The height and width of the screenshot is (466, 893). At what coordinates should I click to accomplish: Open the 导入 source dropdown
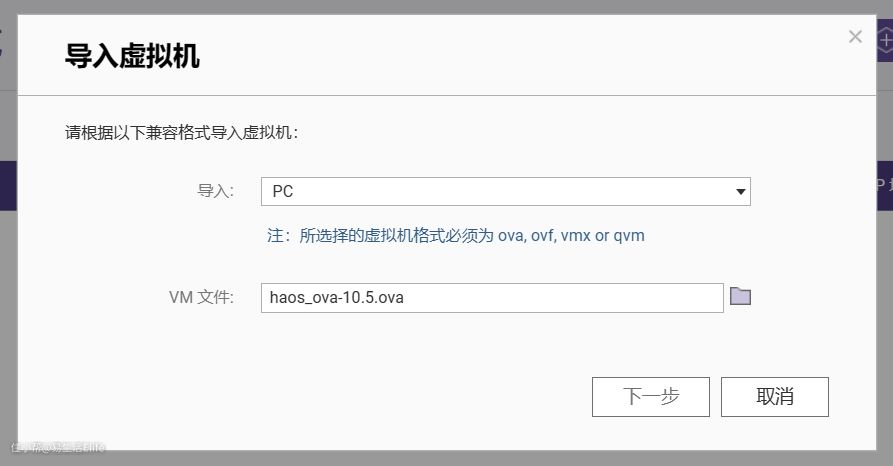pyautogui.click(x=505, y=191)
